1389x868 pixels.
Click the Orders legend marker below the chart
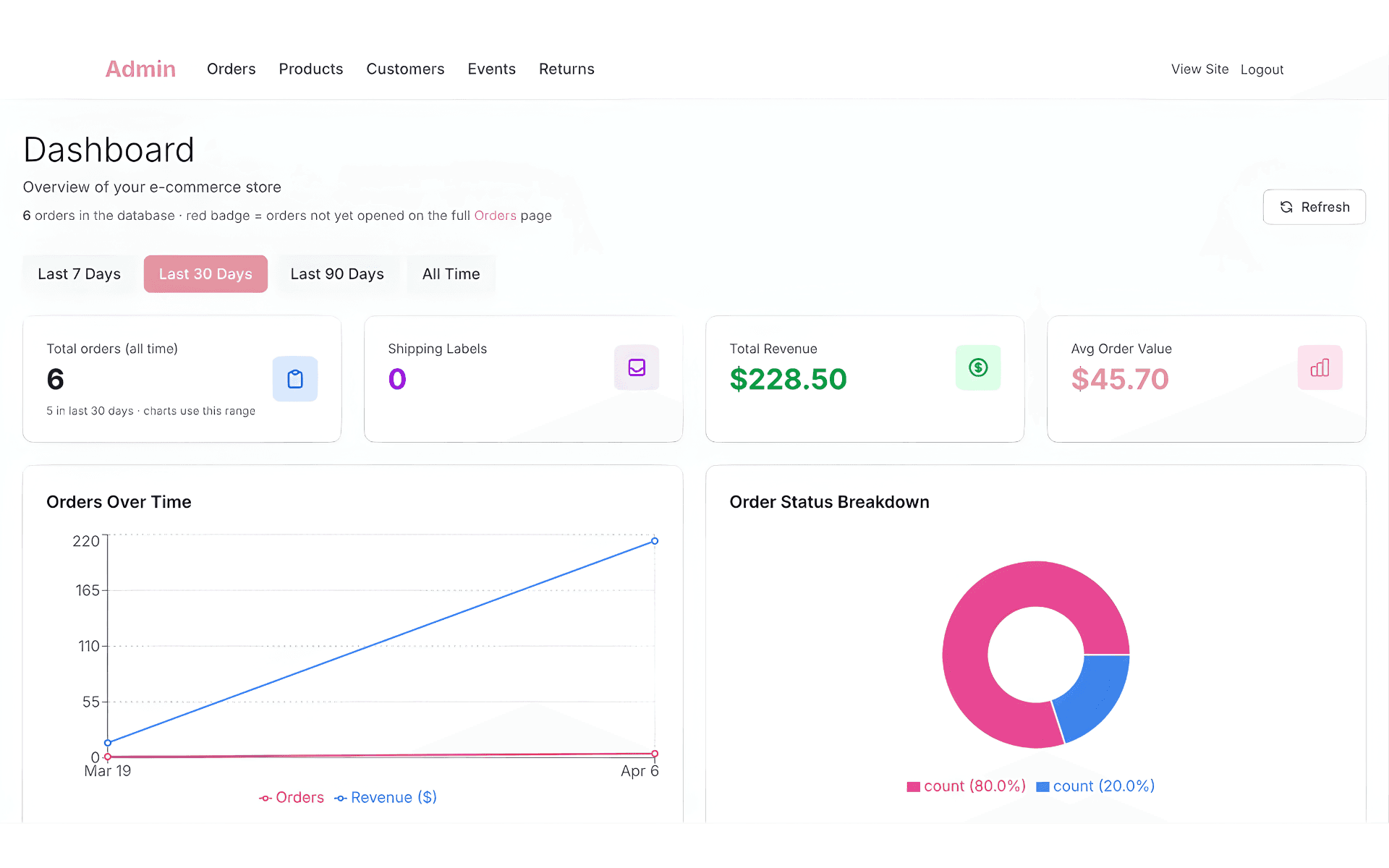[265, 797]
